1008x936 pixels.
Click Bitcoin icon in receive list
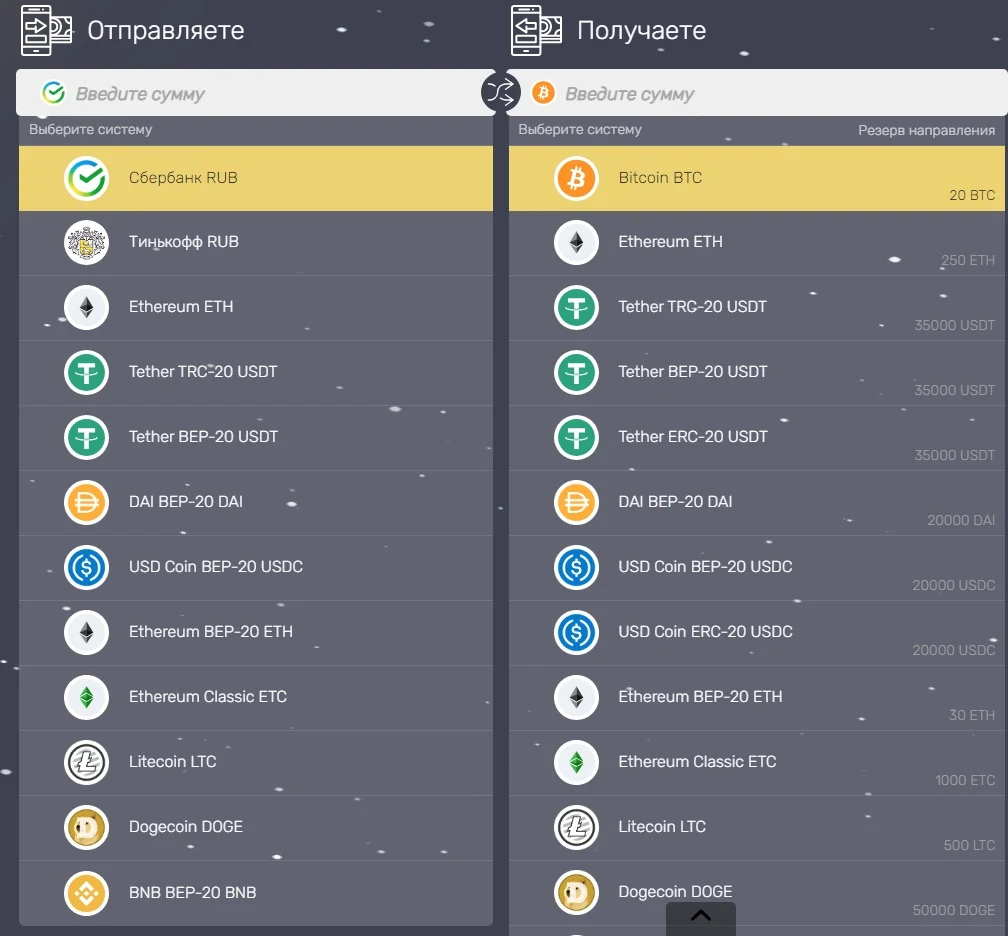pyautogui.click(x=576, y=178)
